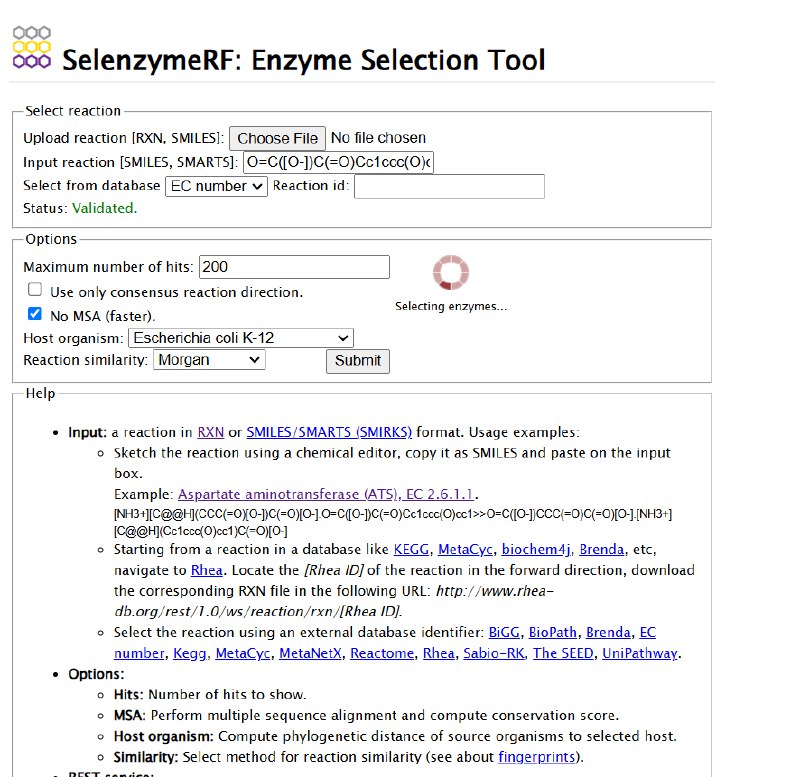Click the example reaction SMILES string text

click(x=393, y=522)
